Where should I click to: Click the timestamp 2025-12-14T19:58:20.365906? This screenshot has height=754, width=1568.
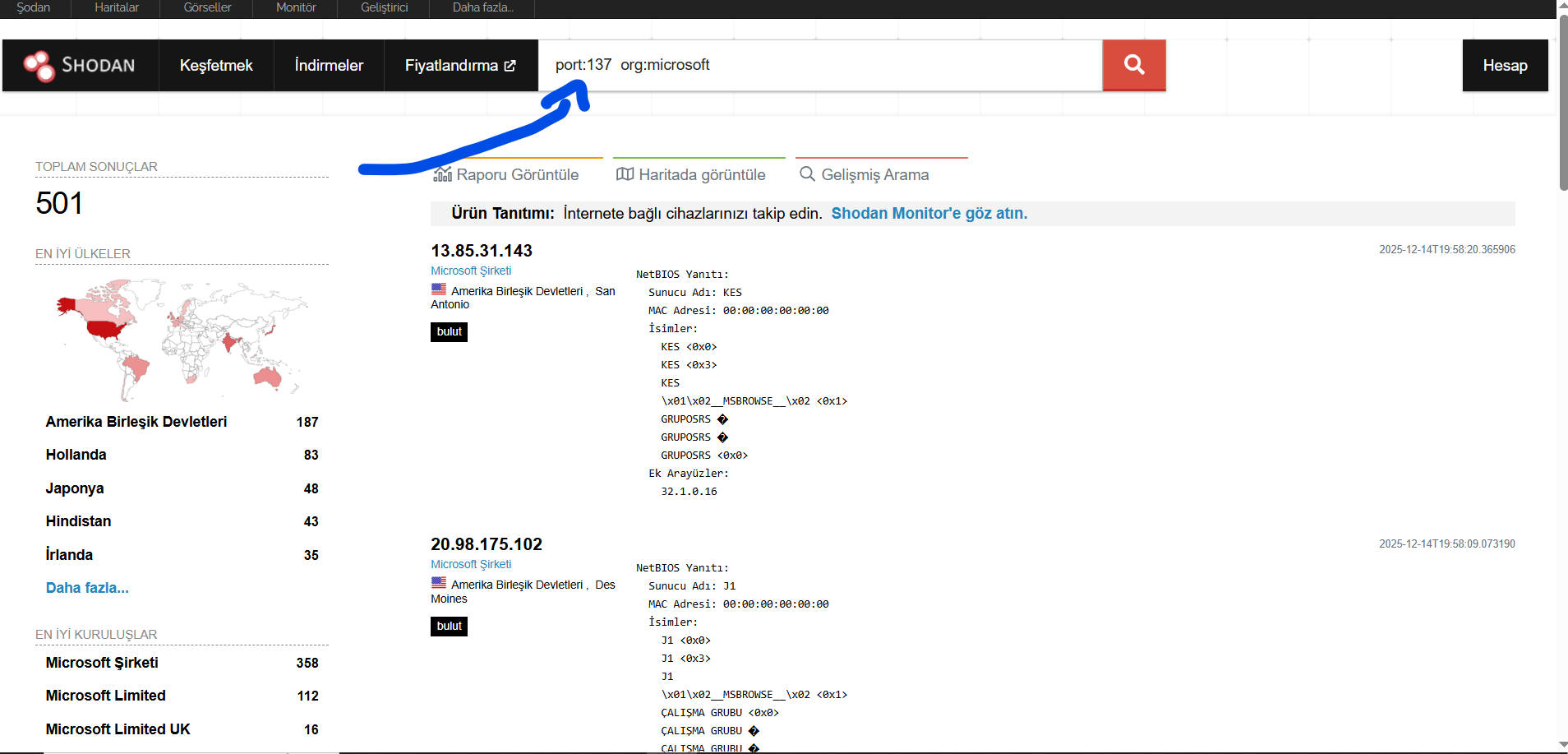click(x=1447, y=249)
